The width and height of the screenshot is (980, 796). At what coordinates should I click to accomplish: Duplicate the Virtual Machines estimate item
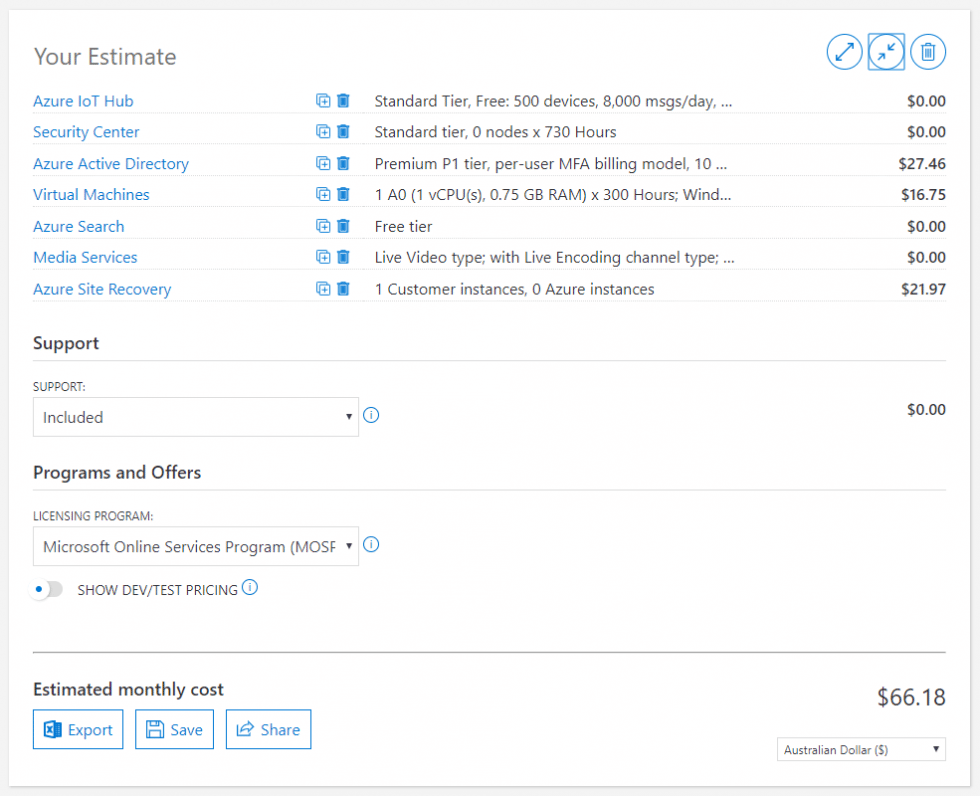pyautogui.click(x=322, y=194)
